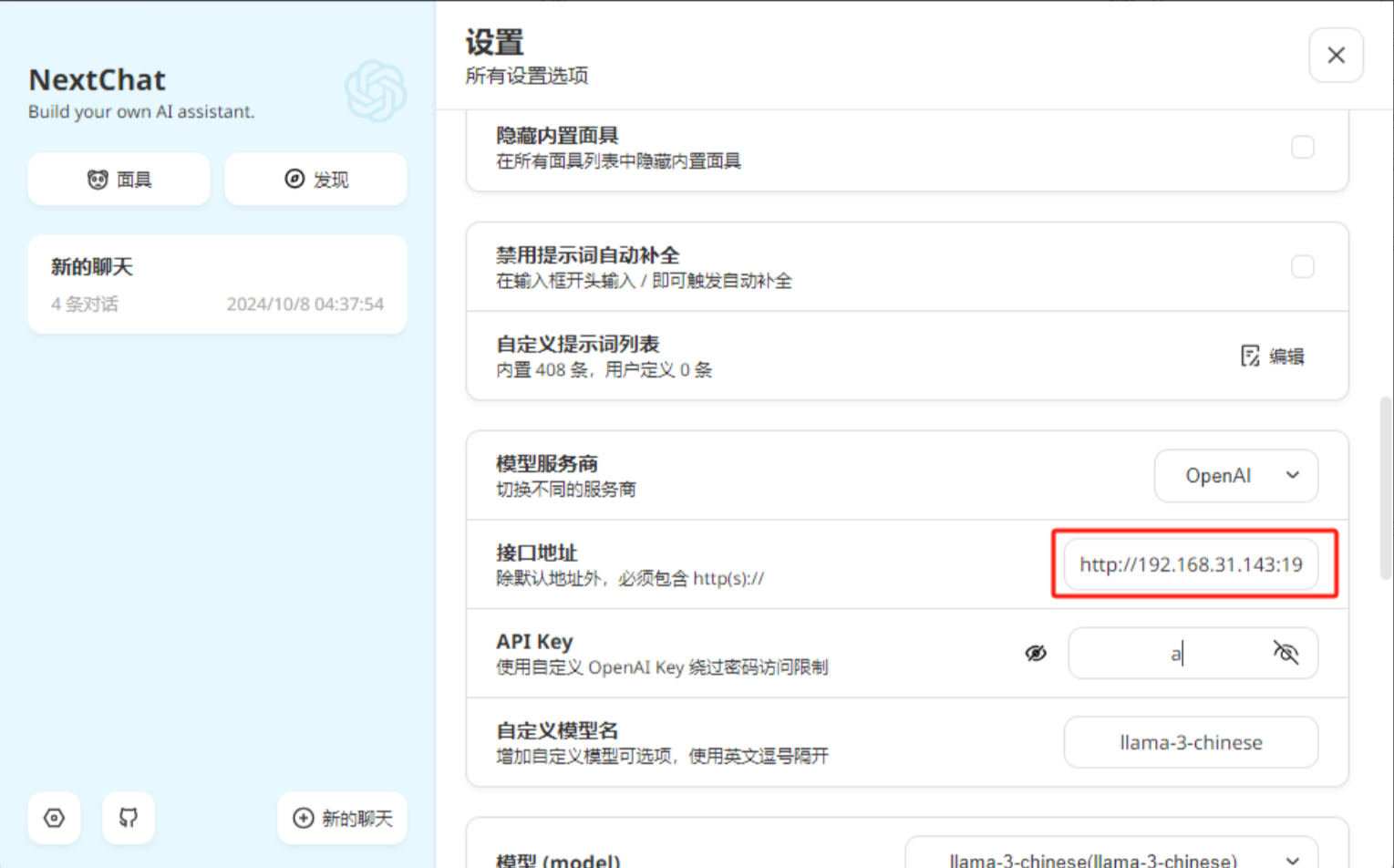Screen dimensions: 1394x868
Task: Click the chevron arrow of 模型服务商 selector
Action: 1292,476
